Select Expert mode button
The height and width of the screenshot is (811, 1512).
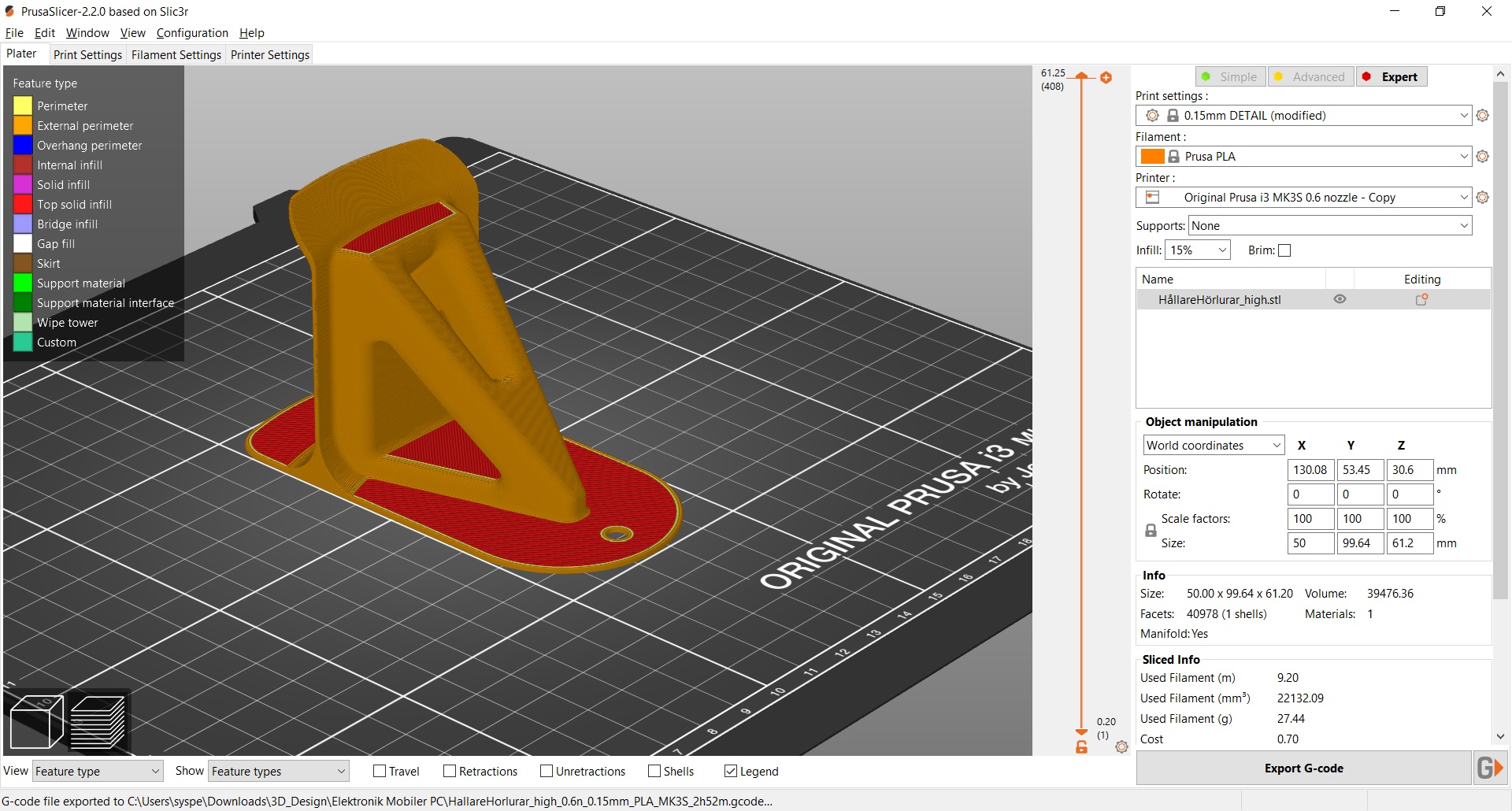1392,76
